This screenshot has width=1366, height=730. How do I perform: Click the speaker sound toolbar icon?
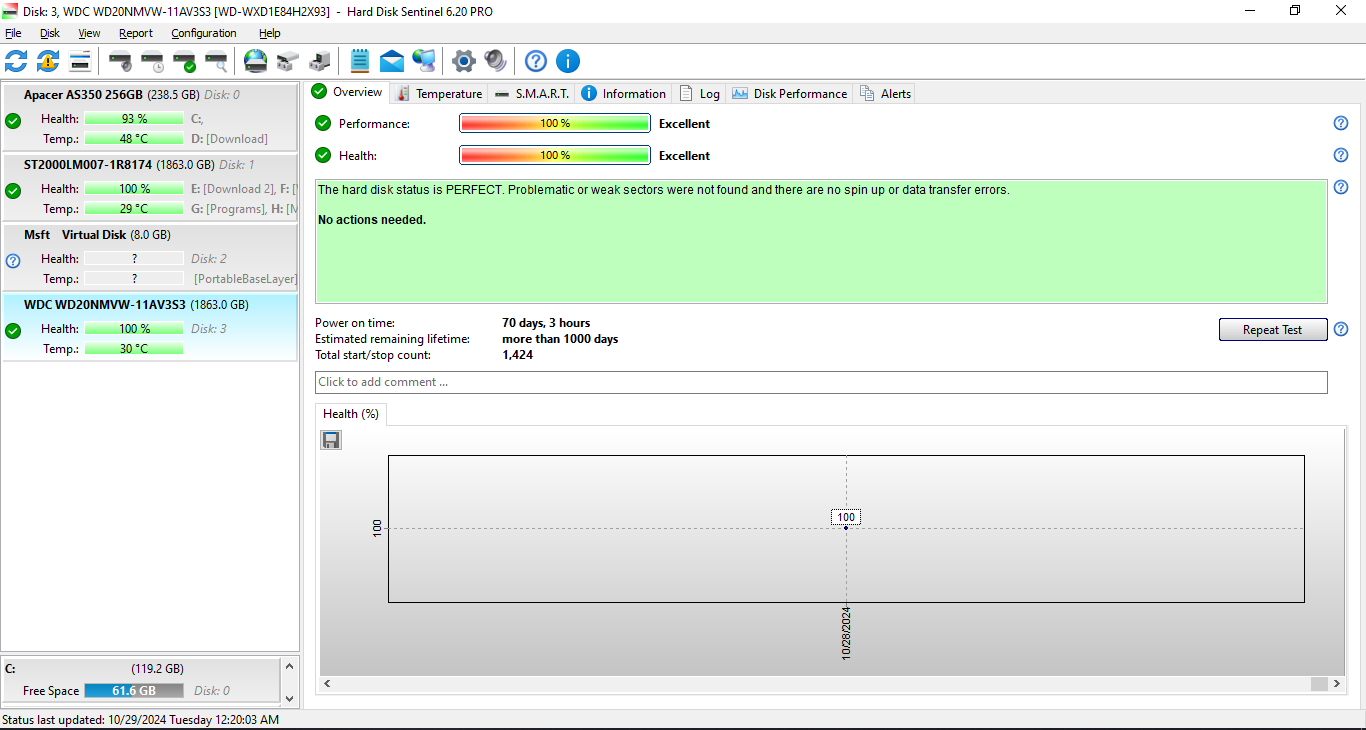click(x=496, y=61)
